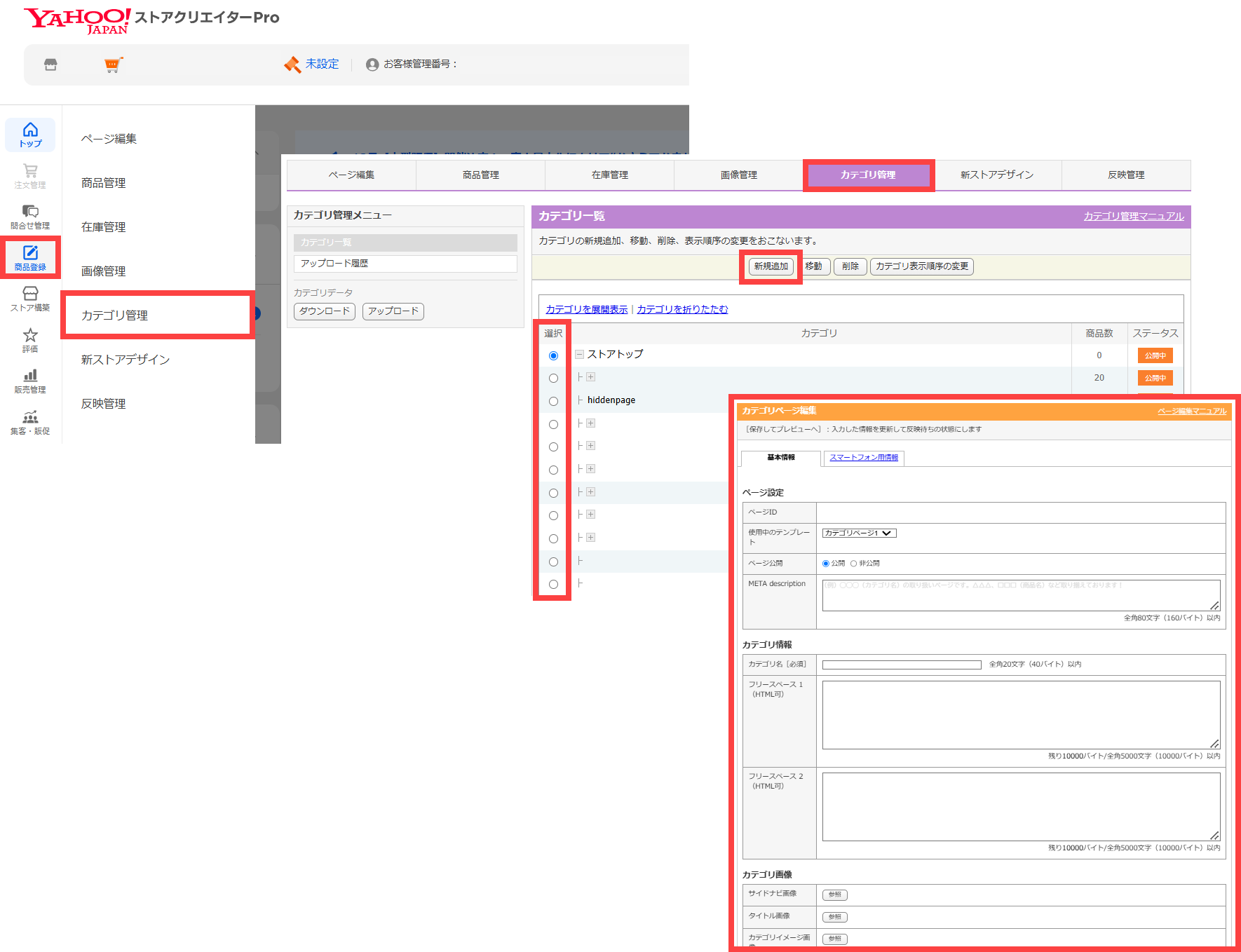
Task: Switch to the 商品管理 tab
Action: [480, 175]
